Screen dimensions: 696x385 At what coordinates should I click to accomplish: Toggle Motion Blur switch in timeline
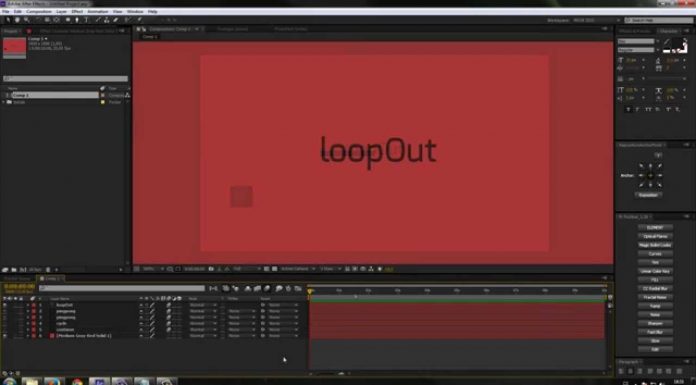click(267, 289)
